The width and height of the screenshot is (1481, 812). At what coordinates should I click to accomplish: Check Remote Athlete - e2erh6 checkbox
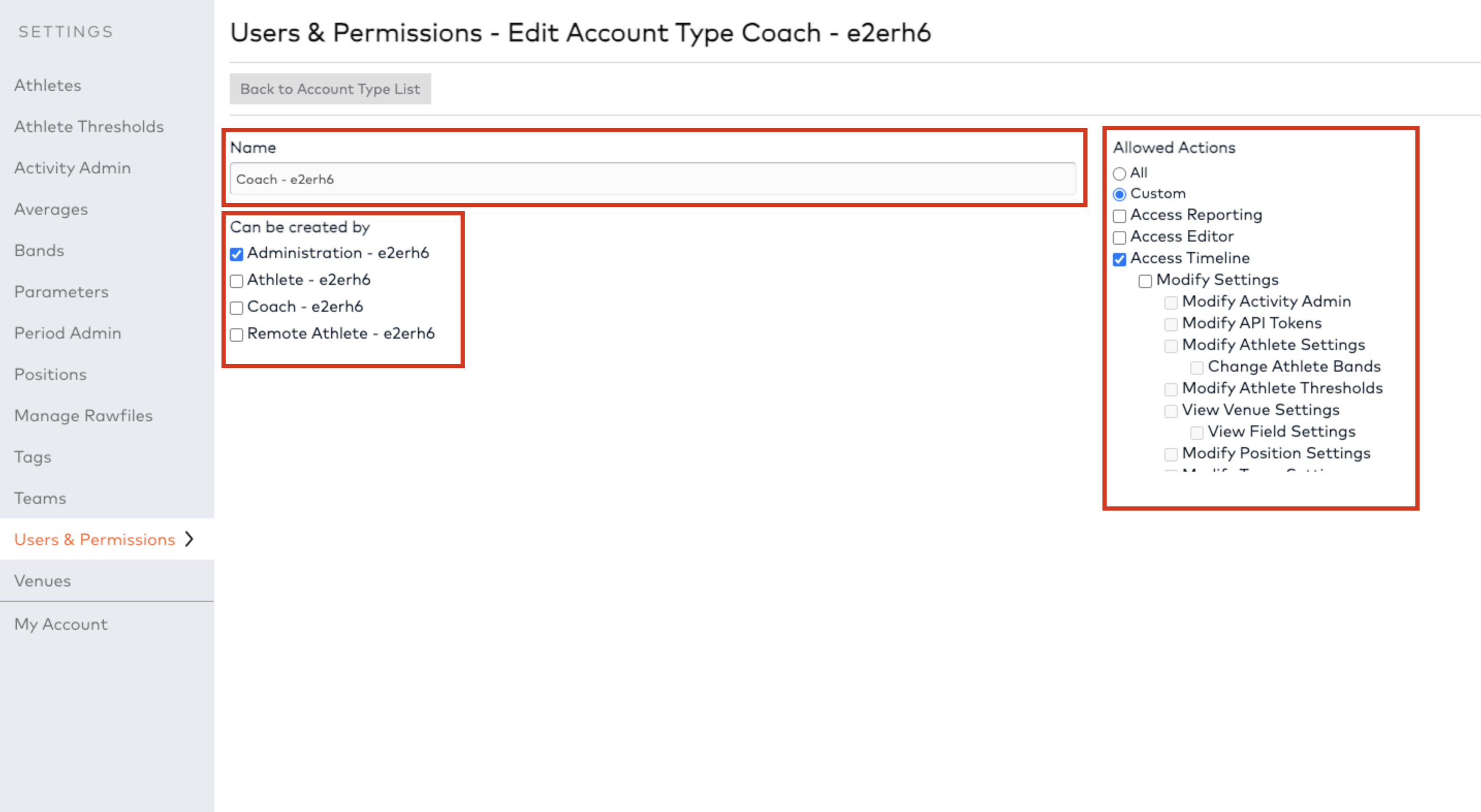tap(237, 335)
